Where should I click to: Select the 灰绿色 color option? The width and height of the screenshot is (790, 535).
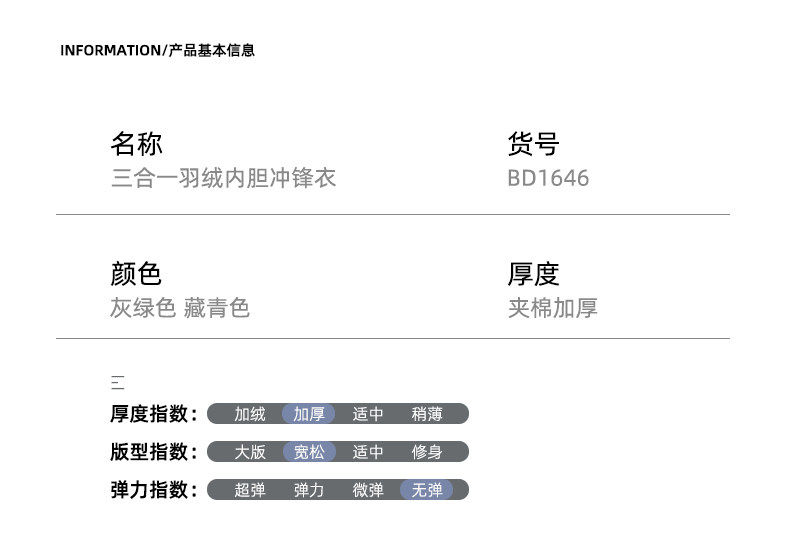point(143,308)
